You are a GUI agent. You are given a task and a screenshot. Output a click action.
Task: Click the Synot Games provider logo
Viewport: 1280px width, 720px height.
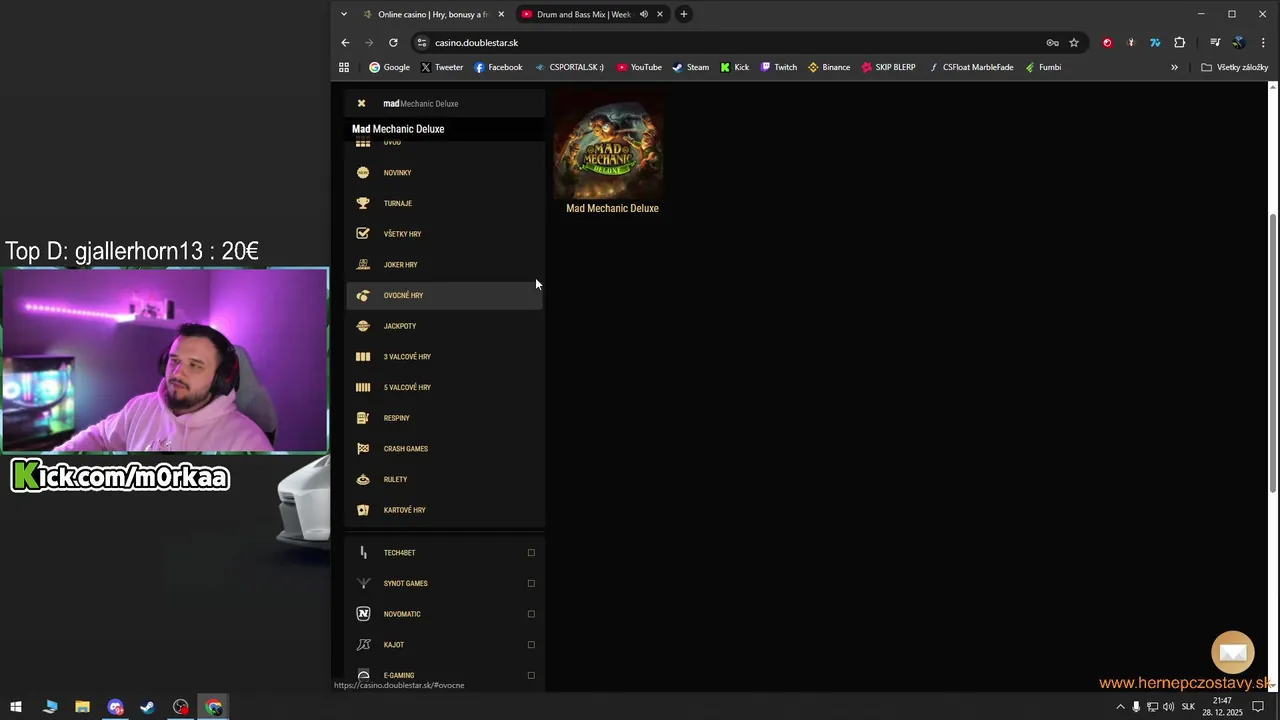363,583
